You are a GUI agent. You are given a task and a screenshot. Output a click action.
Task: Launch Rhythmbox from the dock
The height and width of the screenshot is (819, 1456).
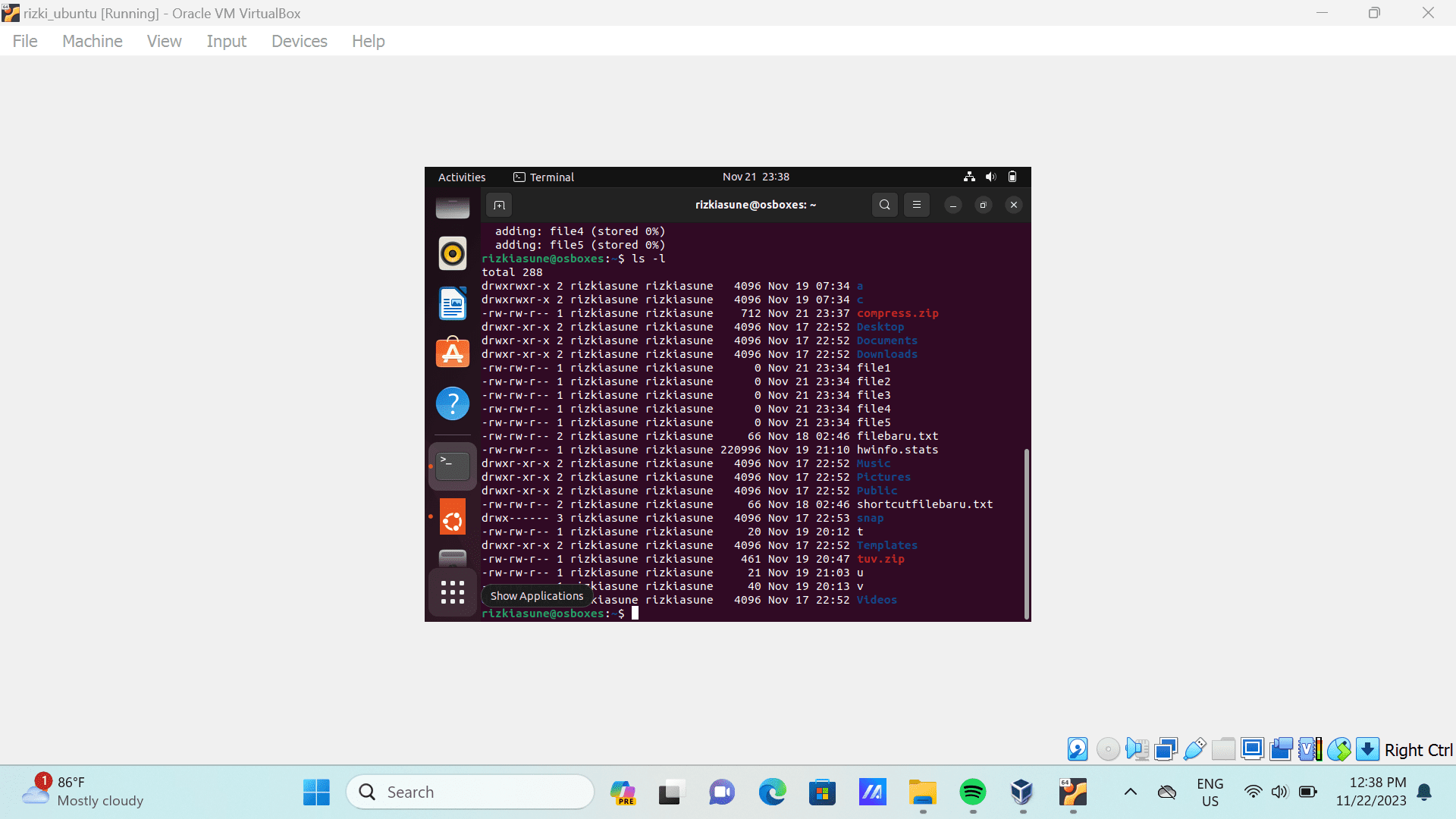453,253
